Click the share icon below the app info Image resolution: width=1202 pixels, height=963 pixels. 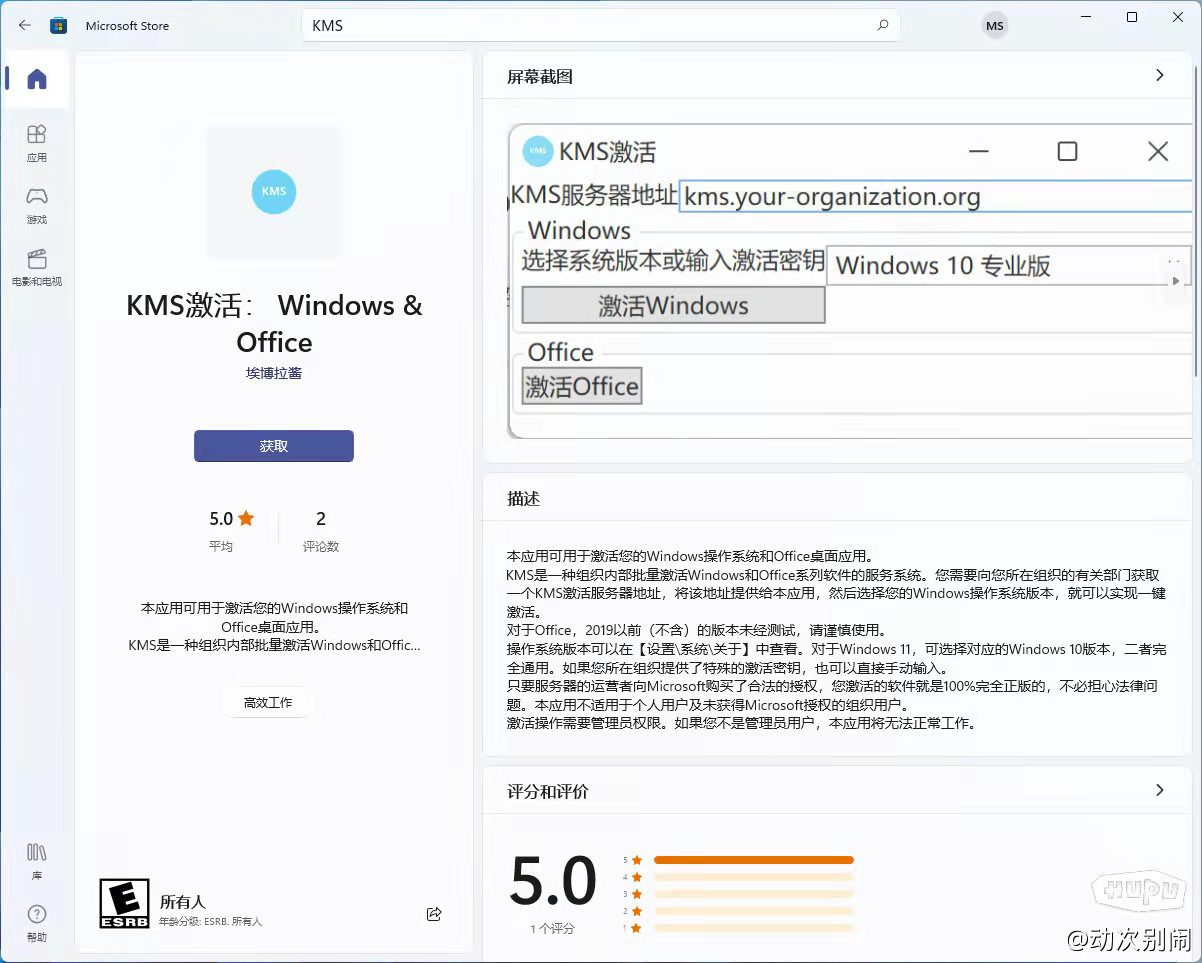(434, 914)
